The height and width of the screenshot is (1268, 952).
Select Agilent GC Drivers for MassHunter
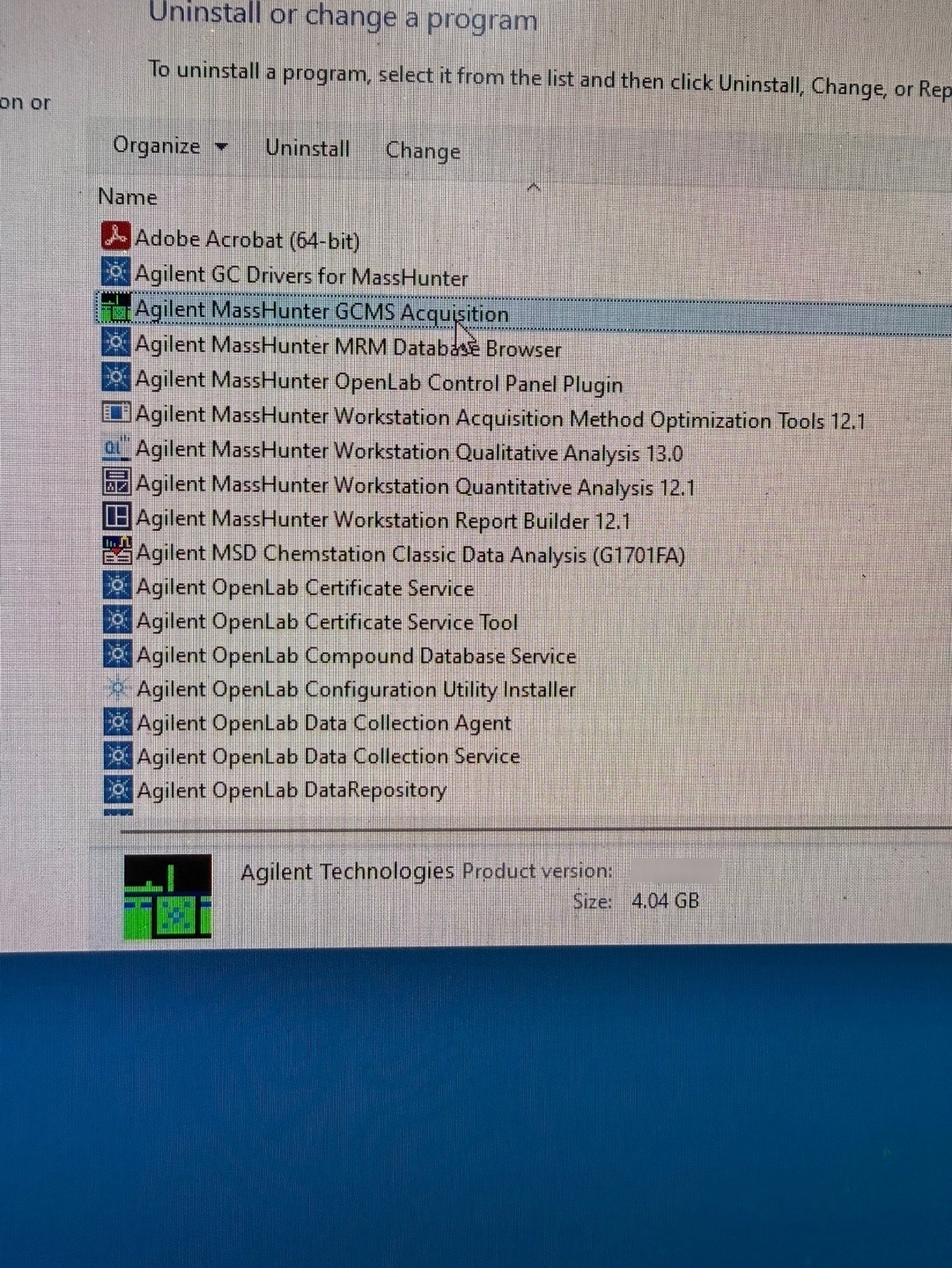(301, 276)
